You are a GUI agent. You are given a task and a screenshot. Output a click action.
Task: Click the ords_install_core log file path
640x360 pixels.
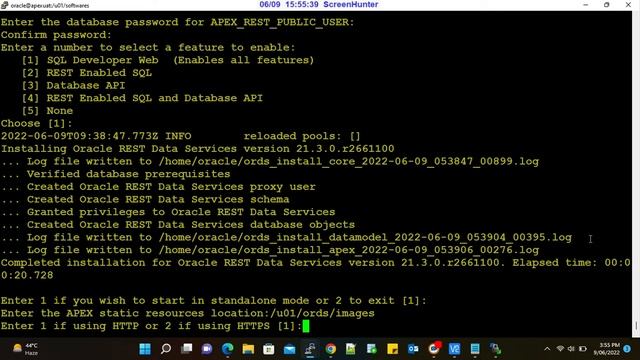click(x=349, y=161)
